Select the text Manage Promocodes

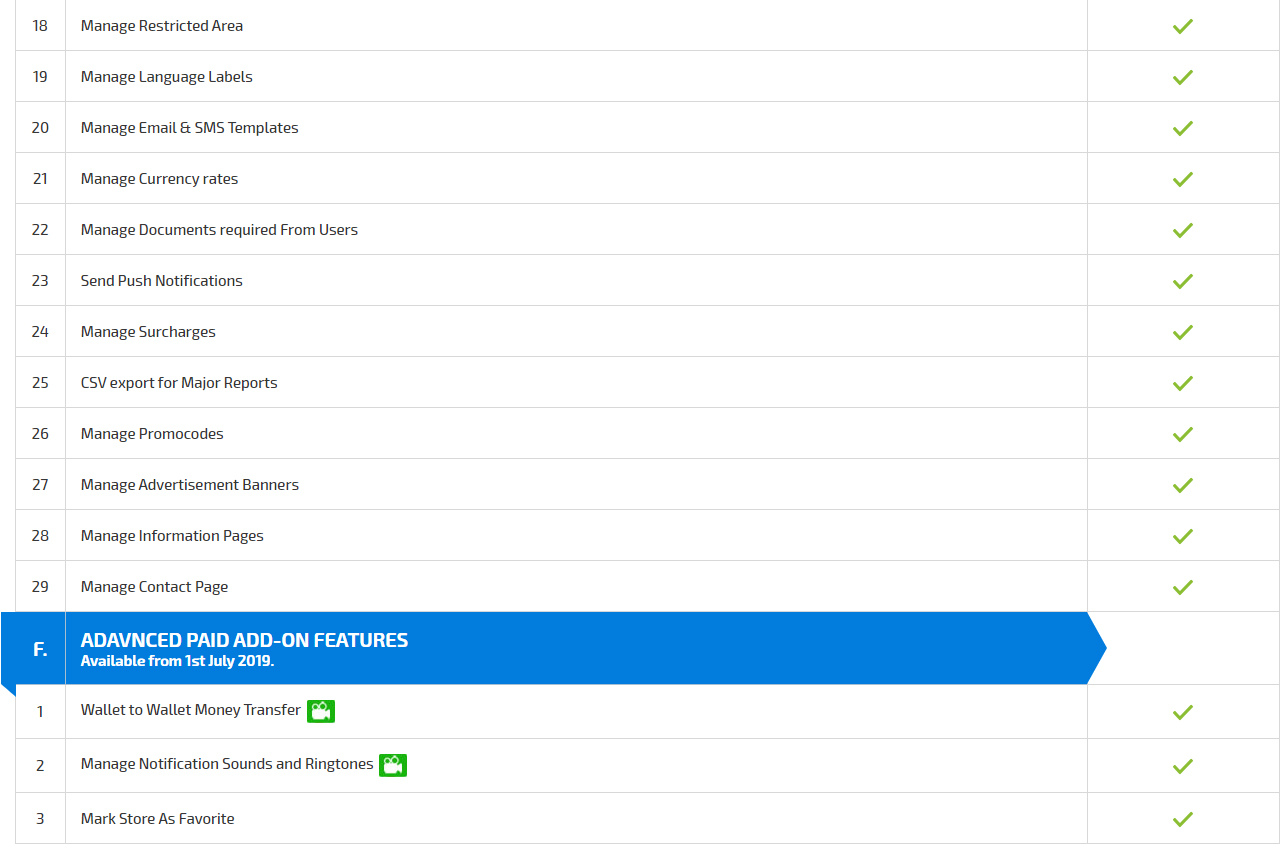click(152, 434)
